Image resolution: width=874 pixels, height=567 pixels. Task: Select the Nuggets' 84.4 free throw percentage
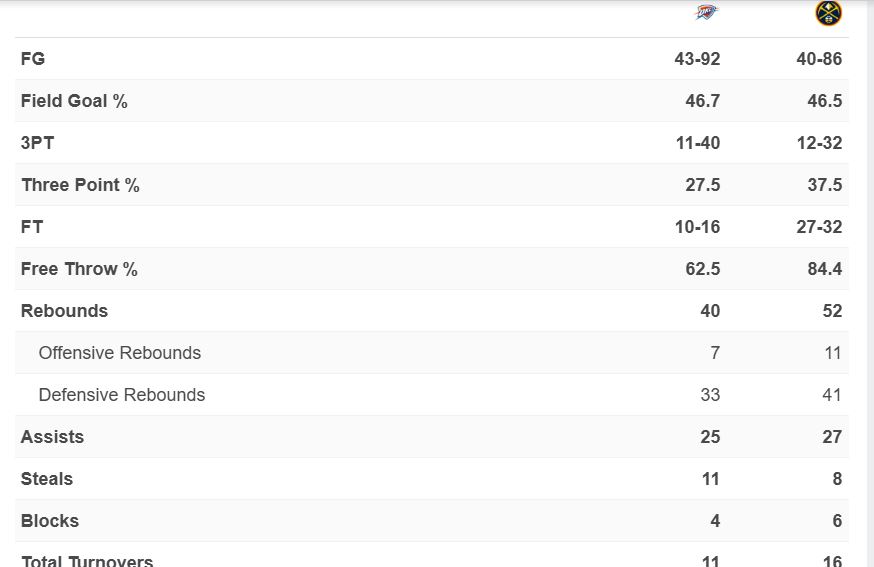pos(825,269)
